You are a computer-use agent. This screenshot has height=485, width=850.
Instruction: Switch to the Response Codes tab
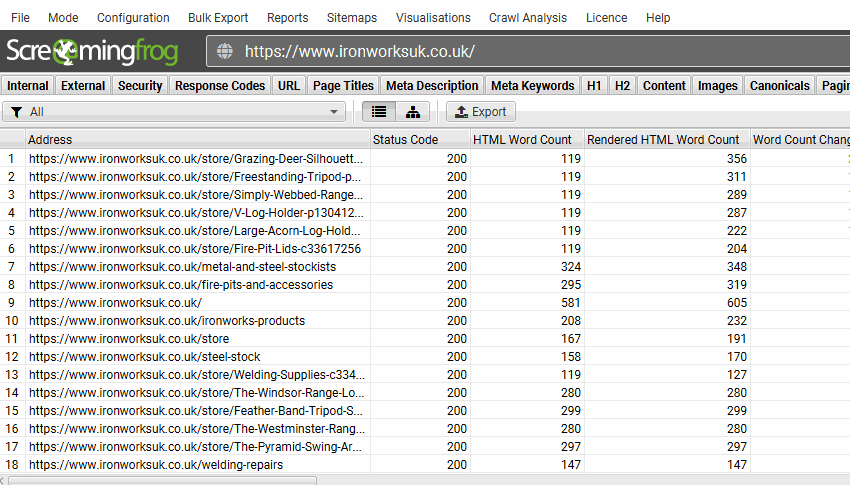tap(220, 85)
